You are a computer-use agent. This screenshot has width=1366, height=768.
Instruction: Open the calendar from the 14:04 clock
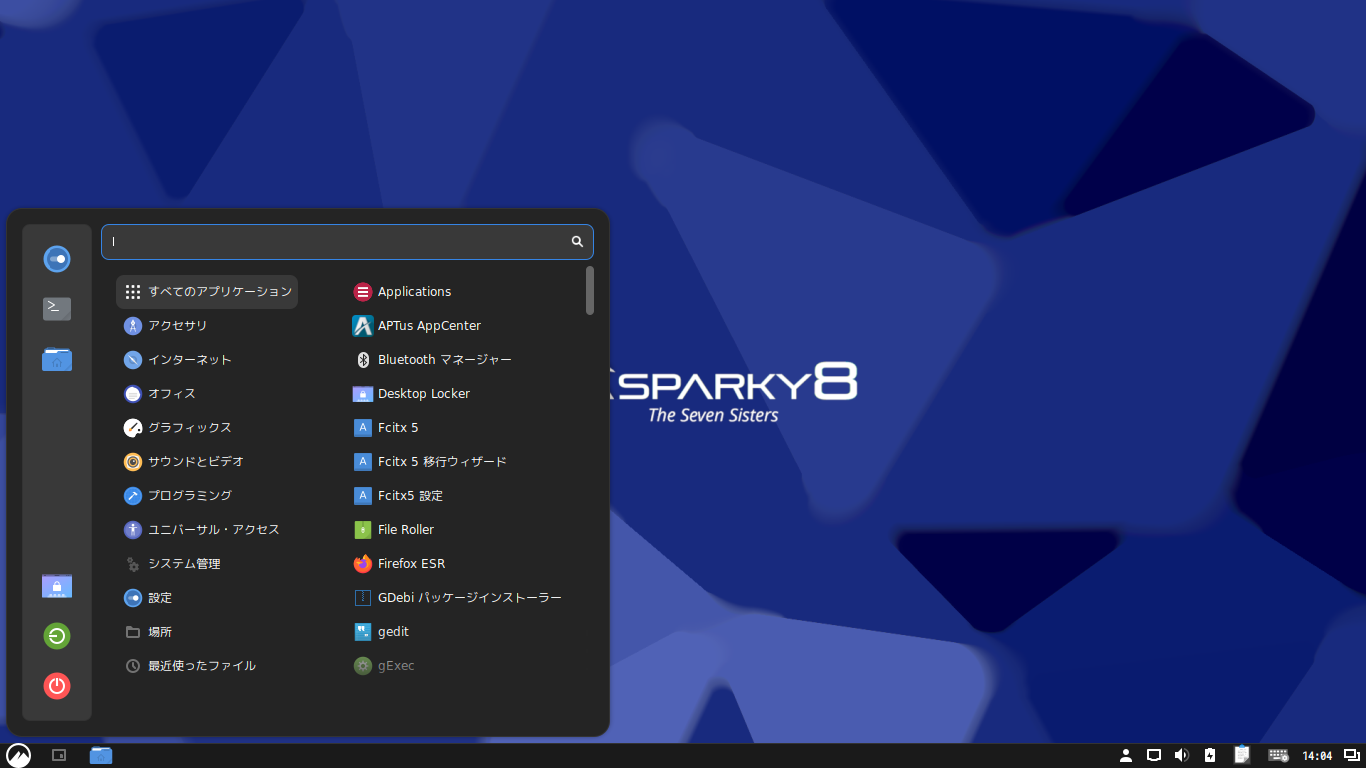pos(1318,756)
